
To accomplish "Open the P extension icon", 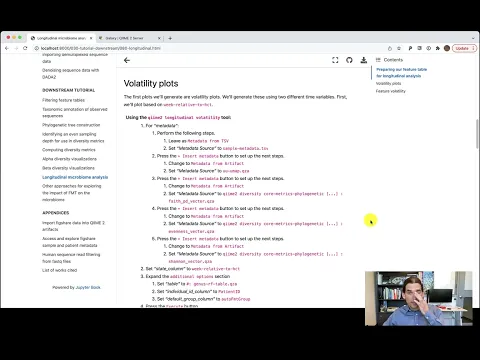I will tap(410, 48).
